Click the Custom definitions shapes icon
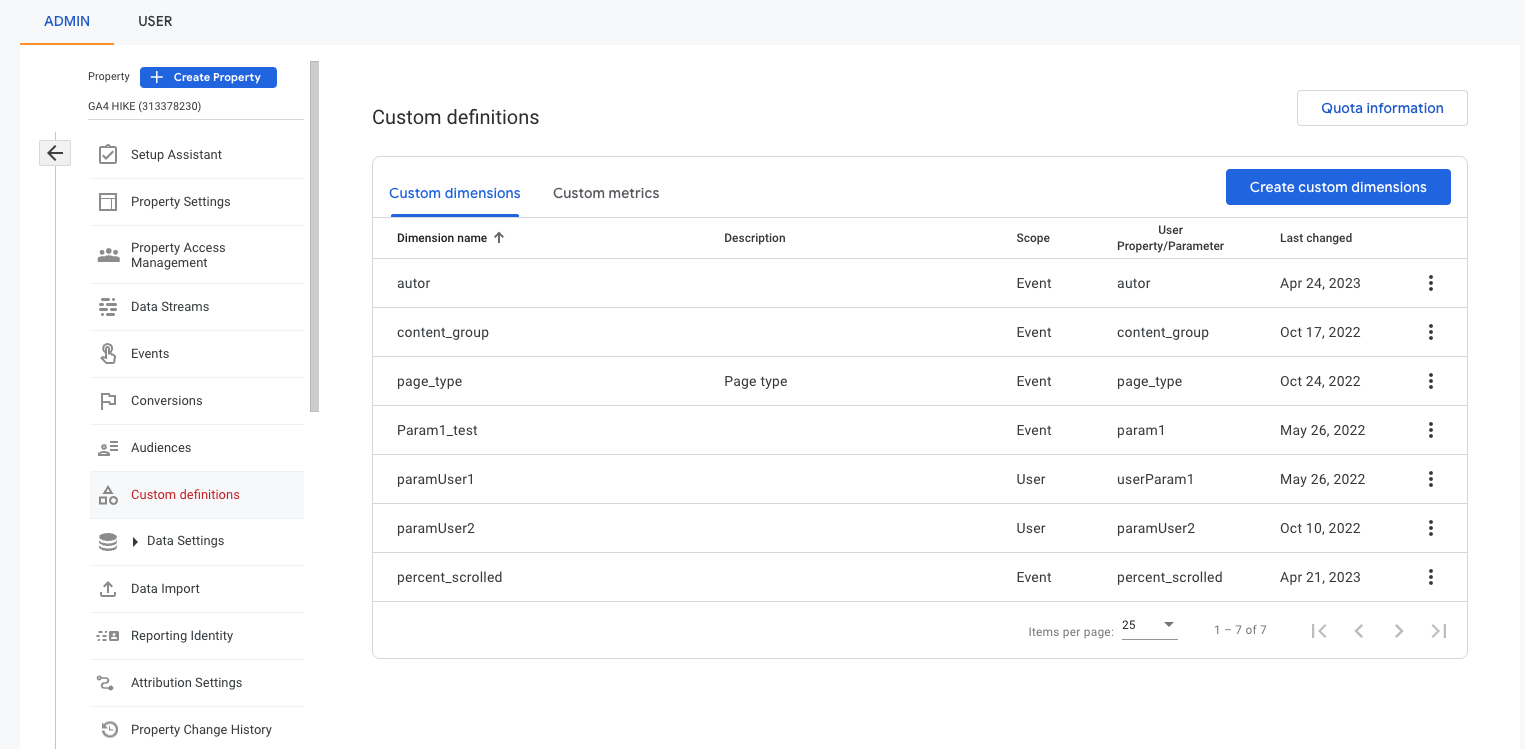Screen dimensions: 1525x749 click(x=108, y=495)
